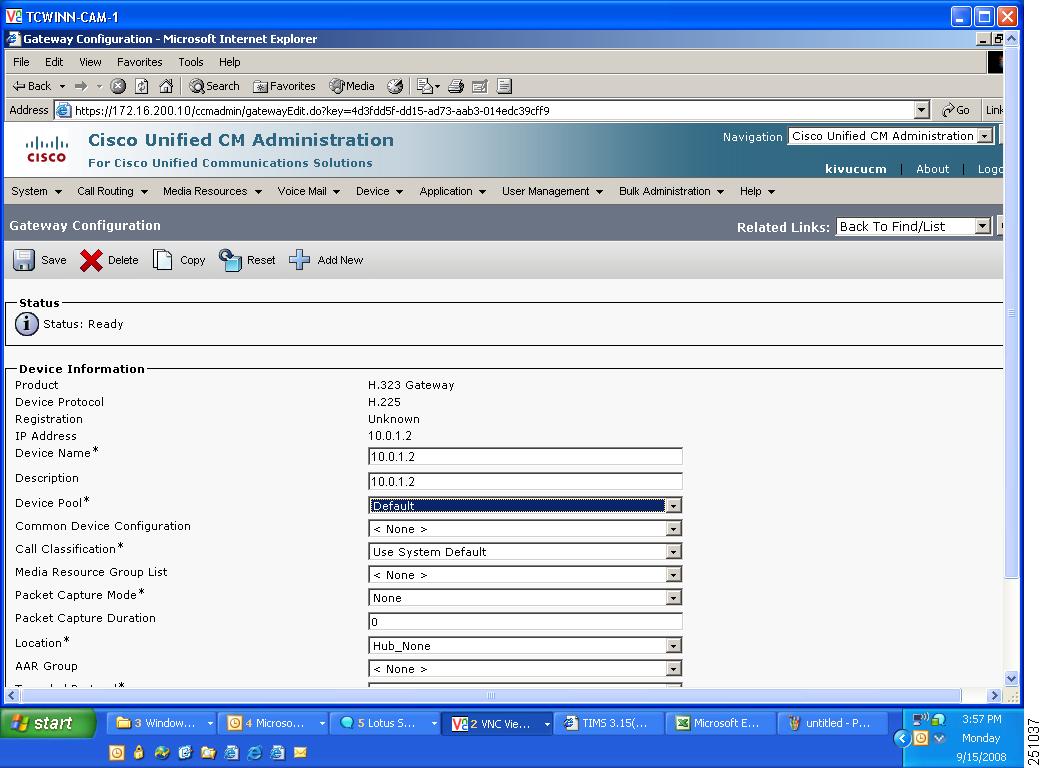Click the browser address URL field

485,110
